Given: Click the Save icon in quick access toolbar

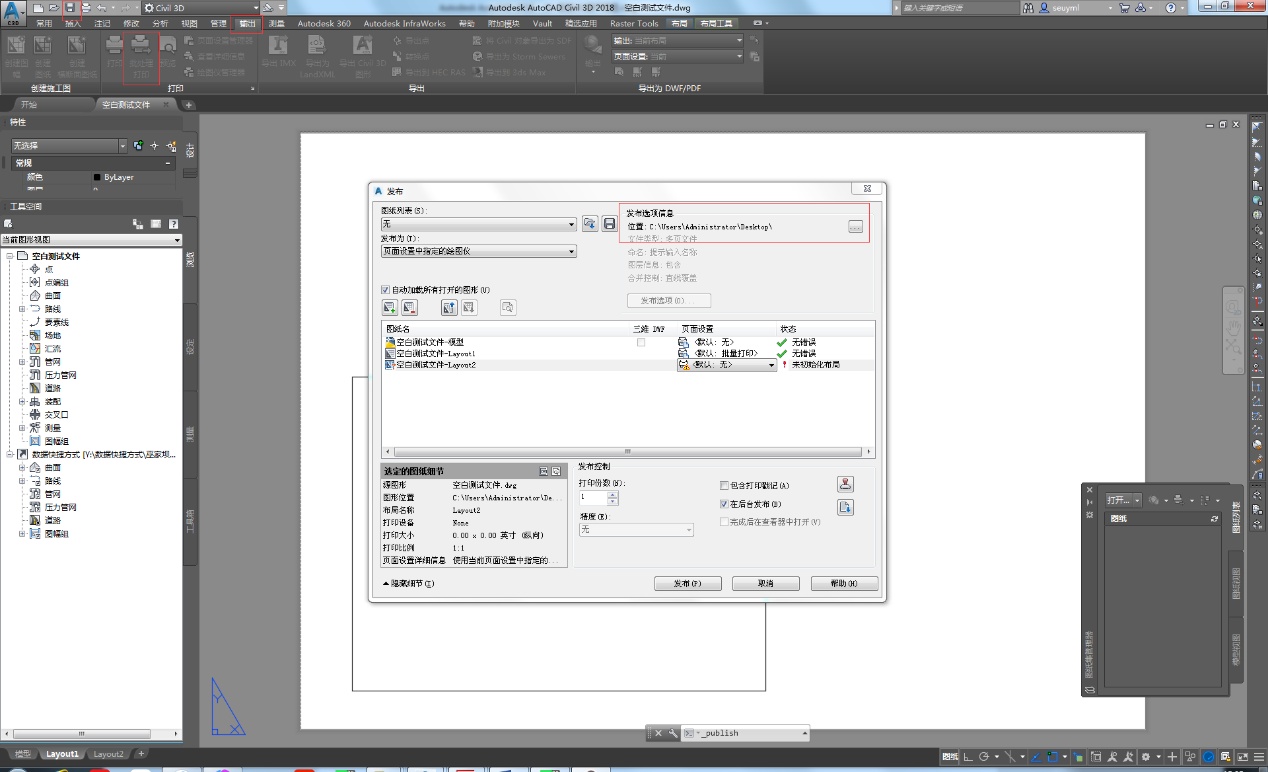Looking at the screenshot, I should pyautogui.click(x=70, y=7).
